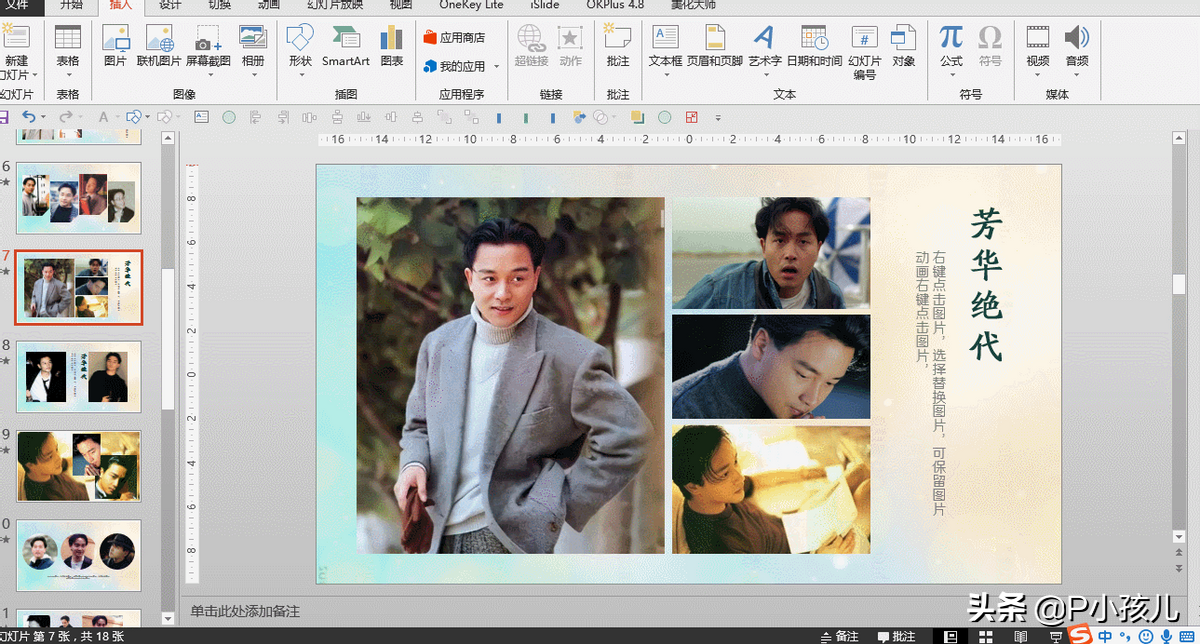This screenshot has height=644, width=1200.
Task: Switch to normal view in status bar
Action: pos(951,636)
